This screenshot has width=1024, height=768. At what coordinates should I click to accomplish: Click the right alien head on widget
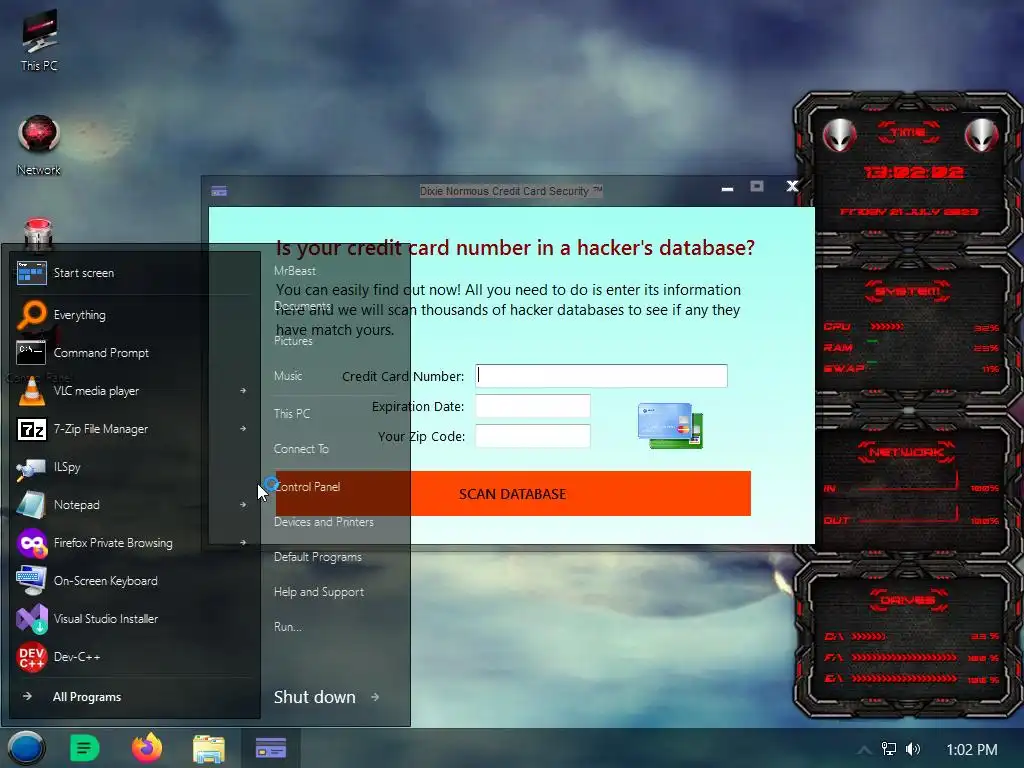tap(981, 135)
